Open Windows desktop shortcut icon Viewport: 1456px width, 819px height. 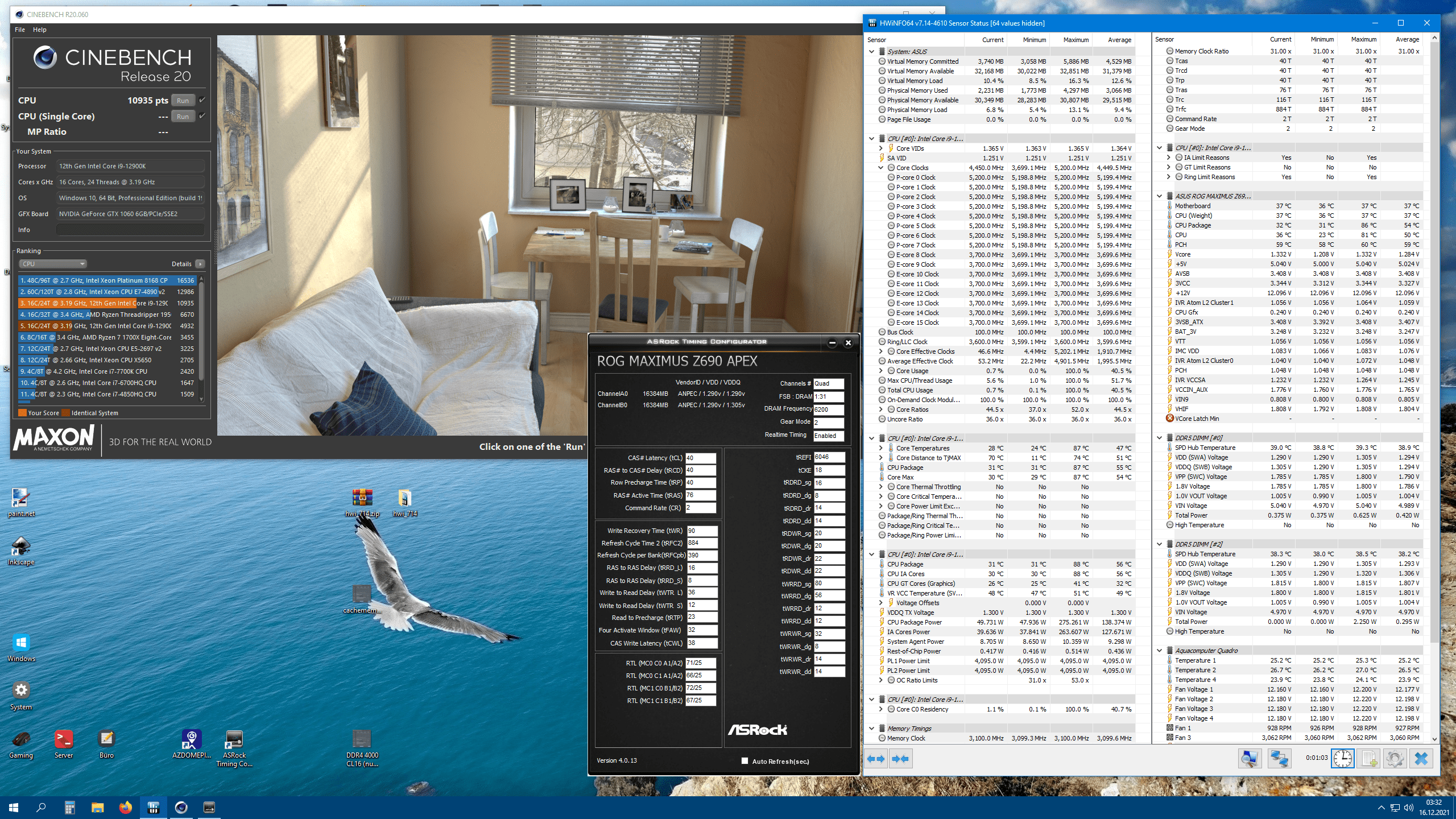21,648
